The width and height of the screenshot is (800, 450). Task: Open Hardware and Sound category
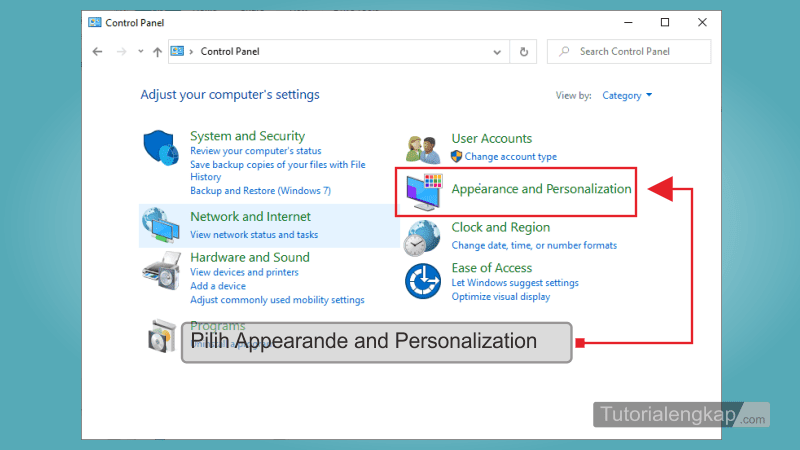pos(250,257)
